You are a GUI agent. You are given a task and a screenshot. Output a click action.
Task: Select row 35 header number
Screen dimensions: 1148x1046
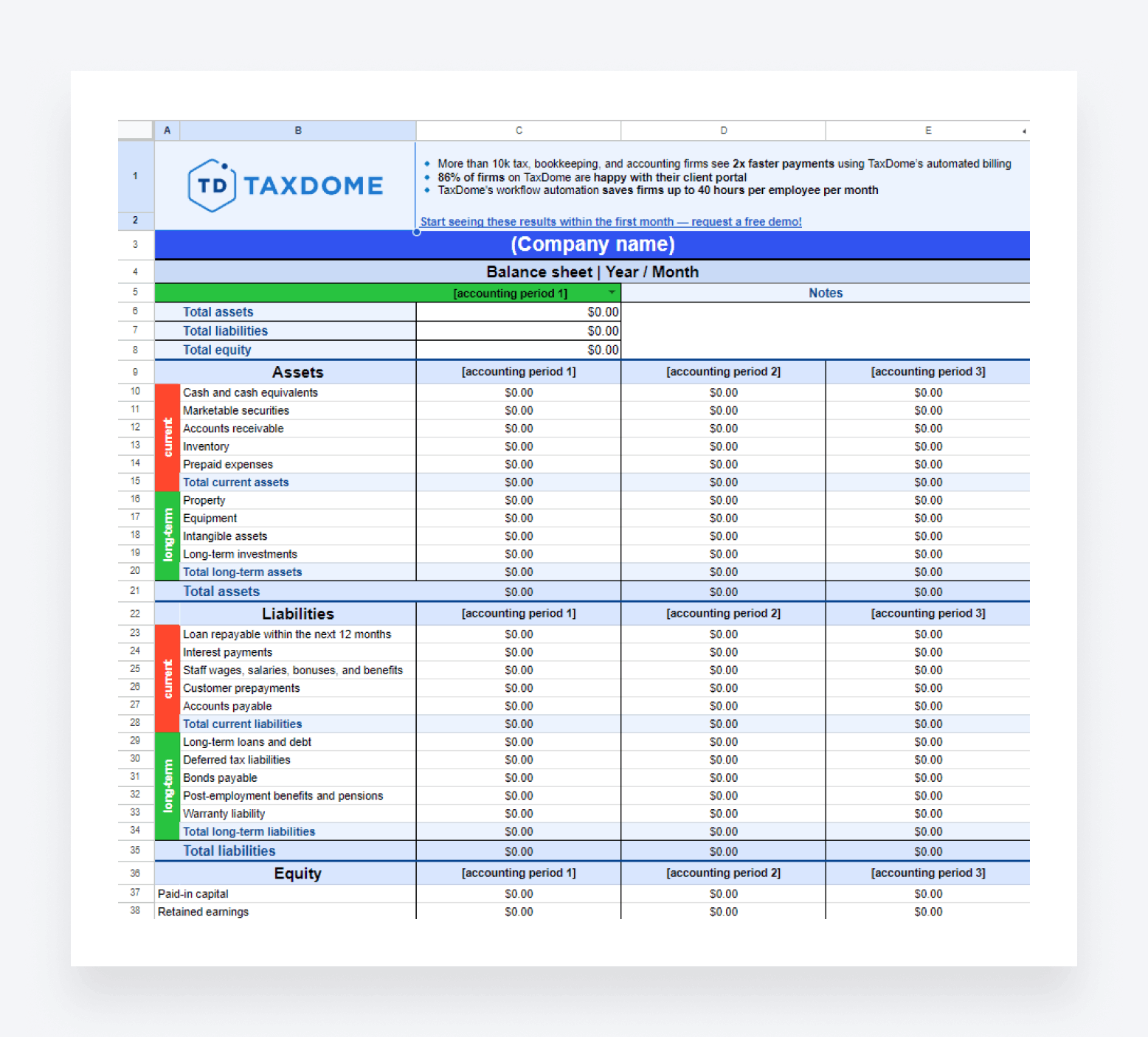[135, 851]
